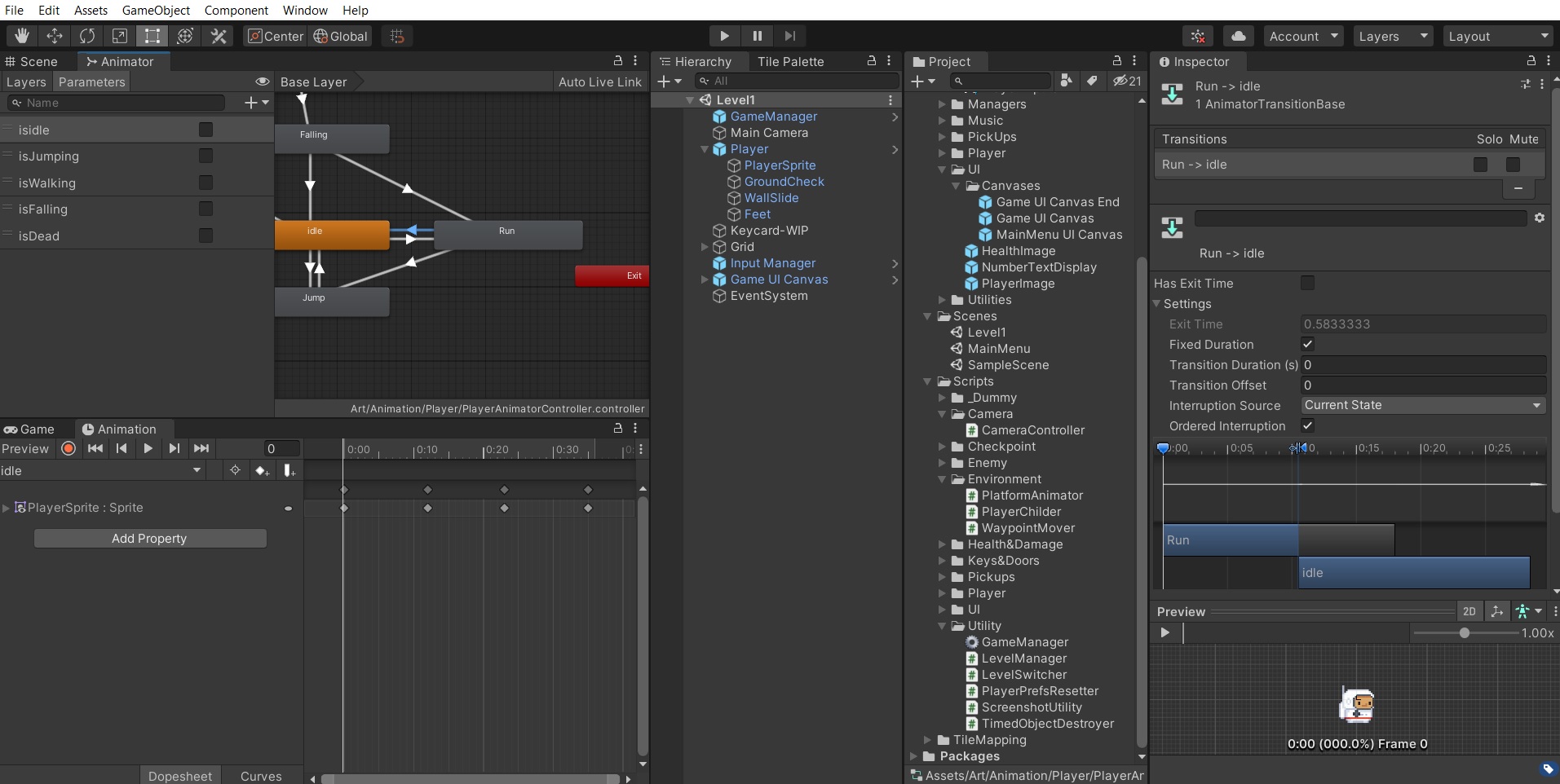Play the idle animation clip
1560x784 pixels.
(x=148, y=448)
